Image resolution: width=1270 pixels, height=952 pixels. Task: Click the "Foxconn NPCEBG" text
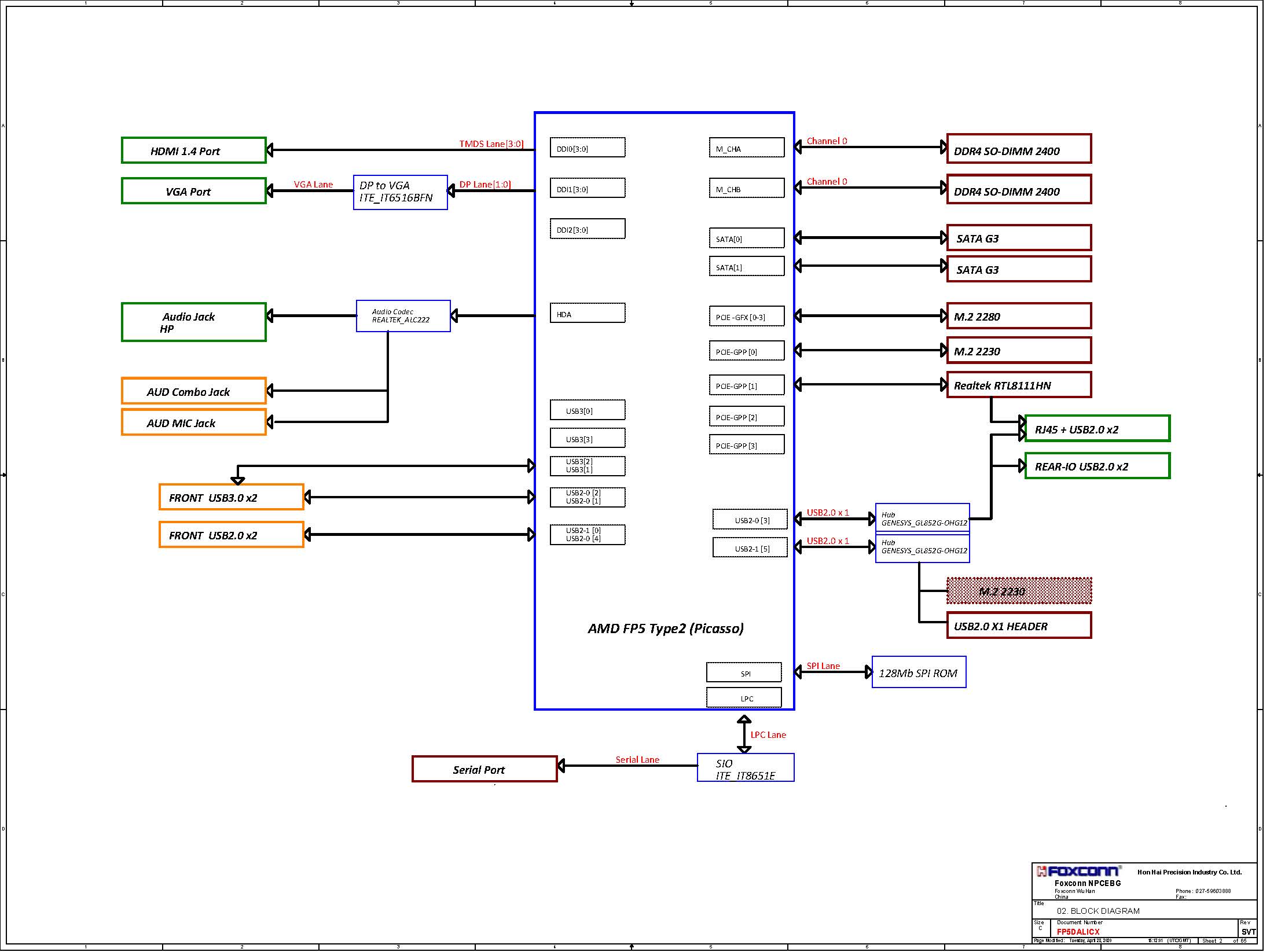[1088, 883]
